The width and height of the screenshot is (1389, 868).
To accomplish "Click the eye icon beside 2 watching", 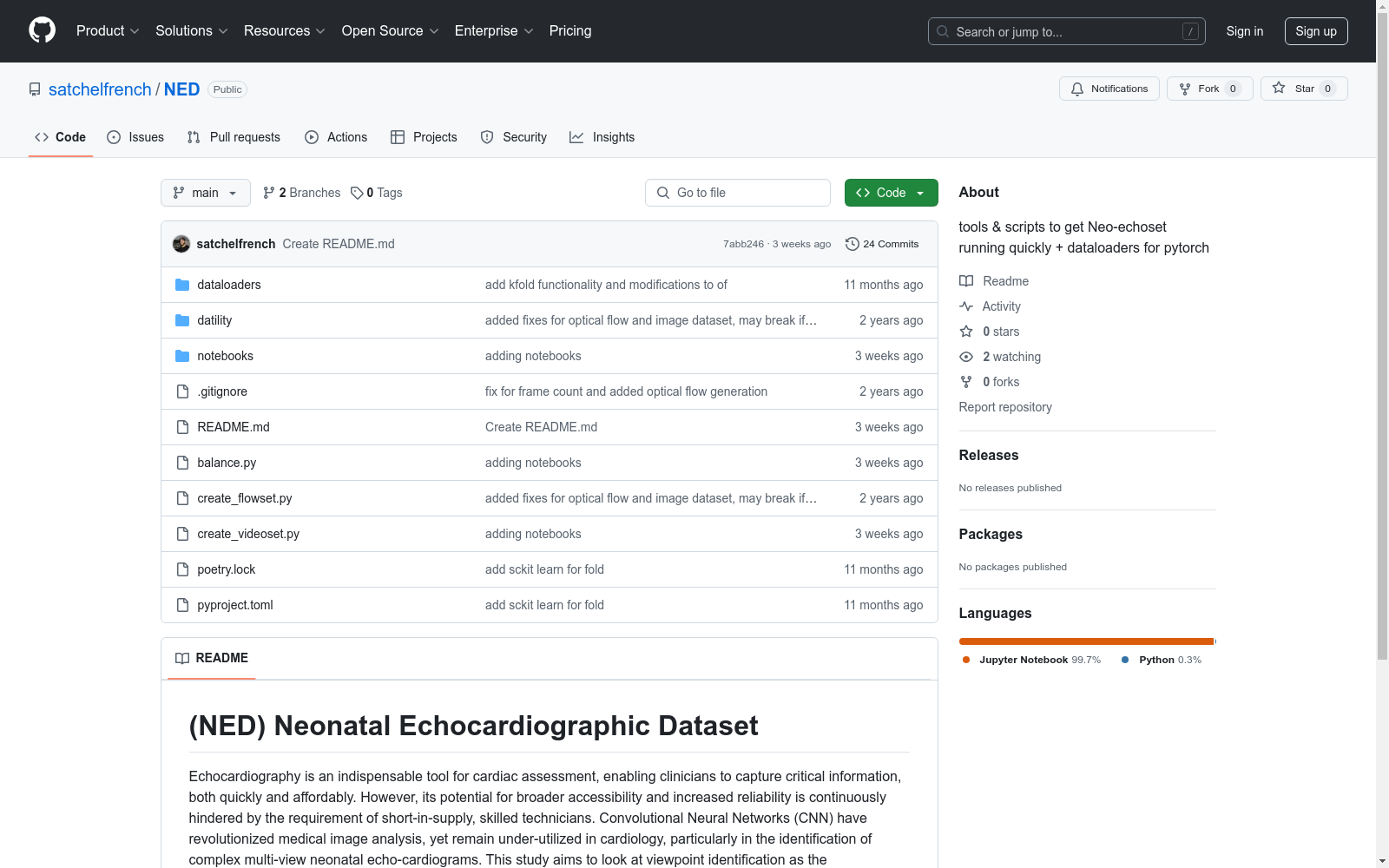I will click(966, 357).
